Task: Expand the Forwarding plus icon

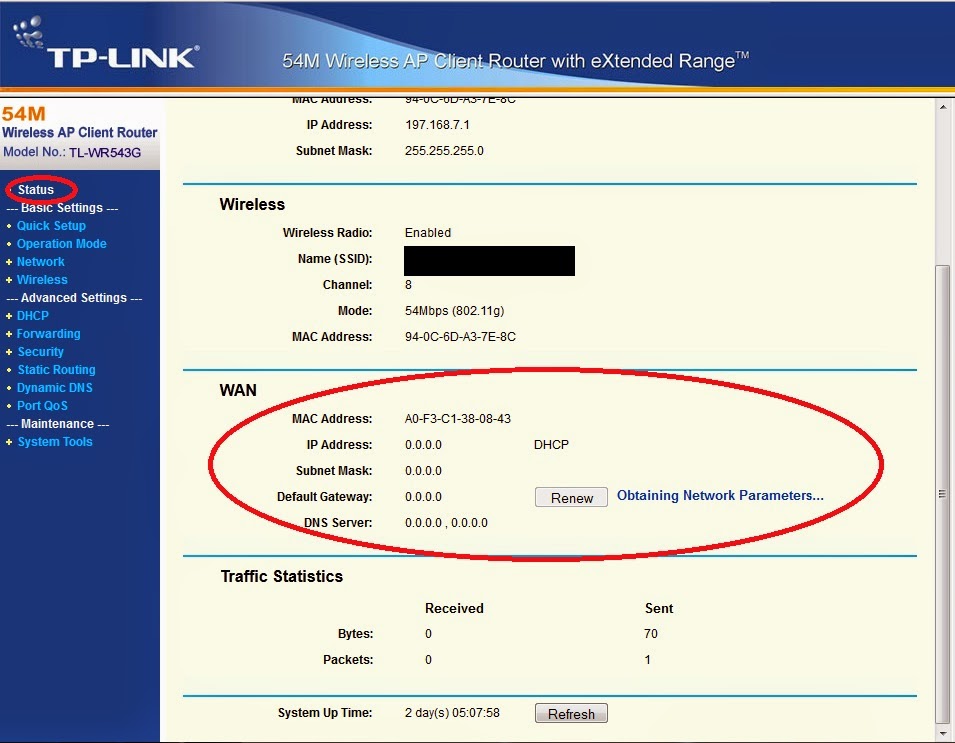Action: click(9, 334)
